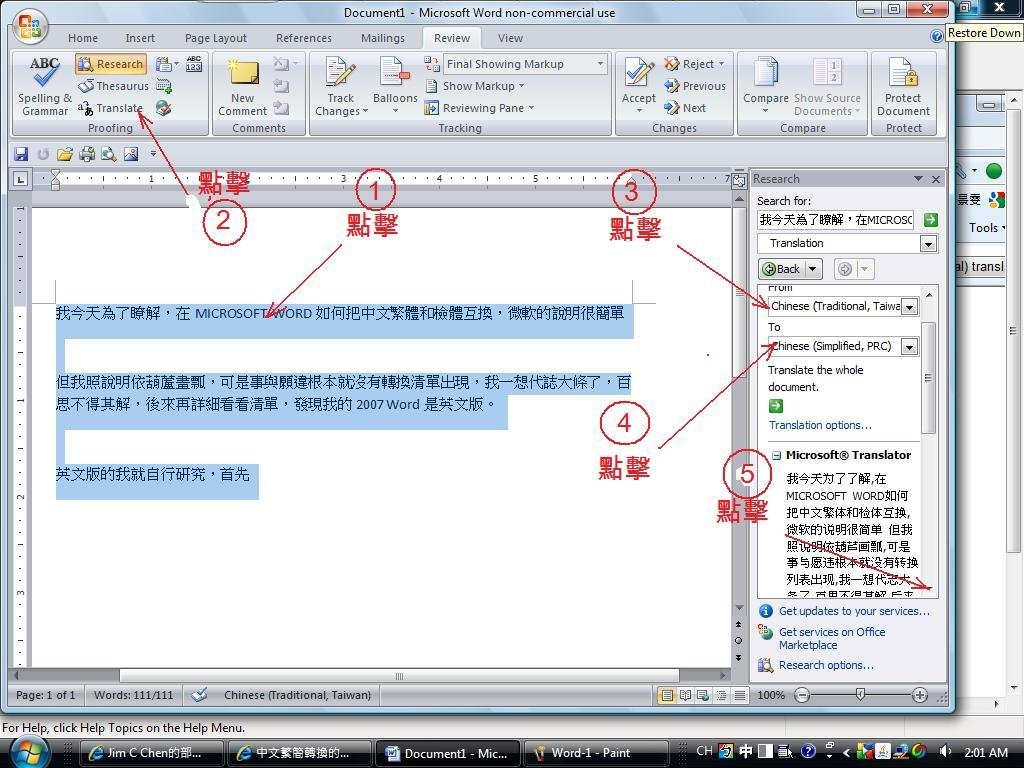Click the Back button in Research pane
The height and width of the screenshot is (768, 1024).
pyautogui.click(x=782, y=268)
